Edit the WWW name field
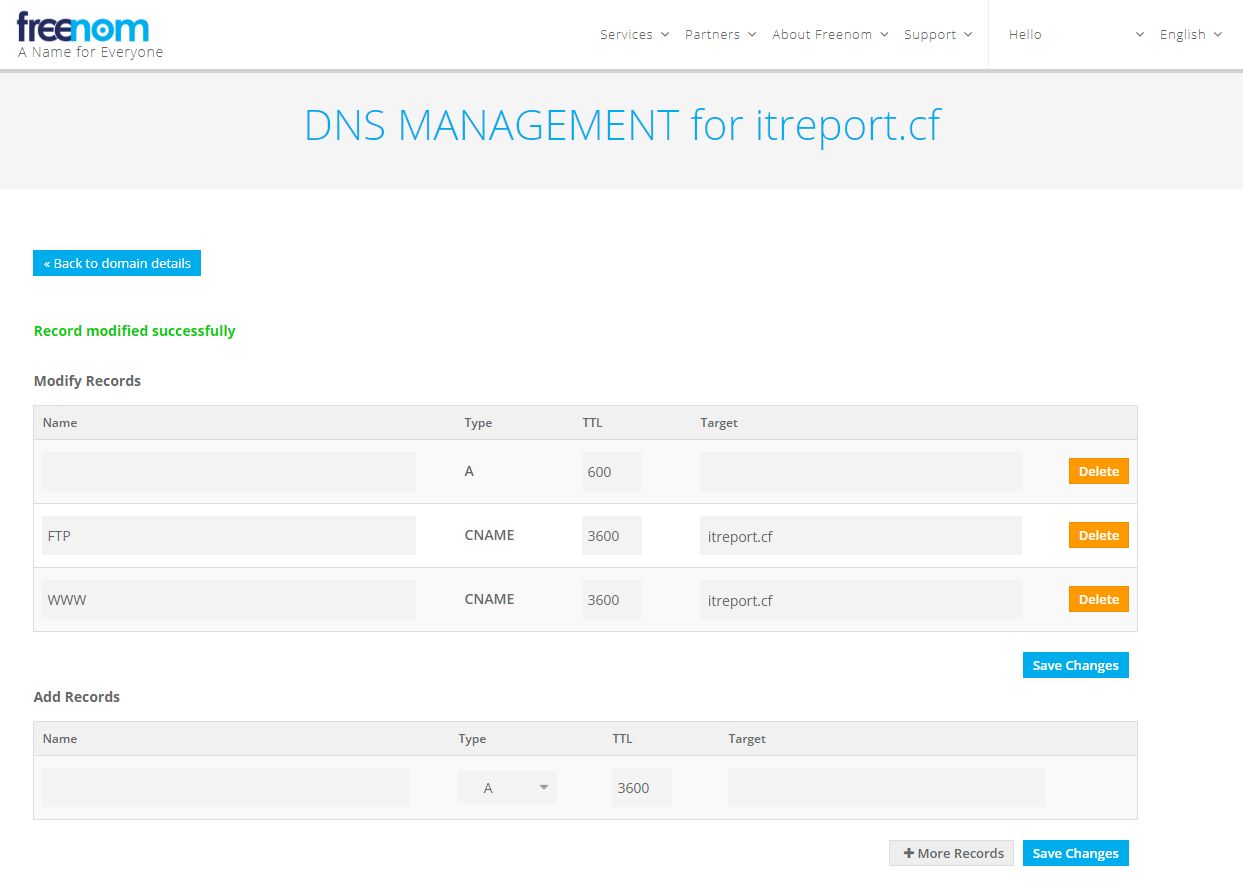1243x883 pixels. coord(228,599)
